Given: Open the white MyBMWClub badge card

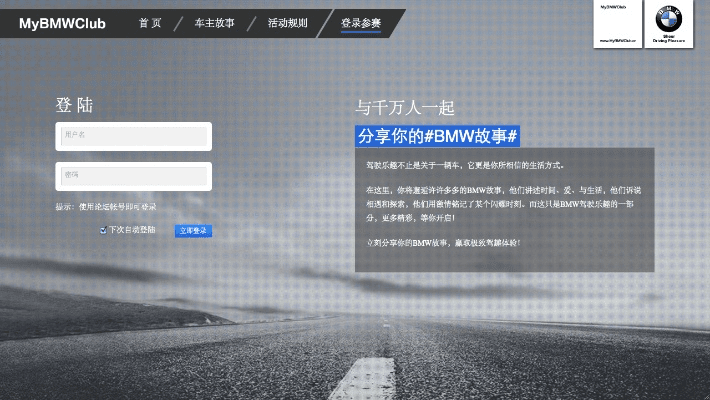Looking at the screenshot, I should click(618, 24).
